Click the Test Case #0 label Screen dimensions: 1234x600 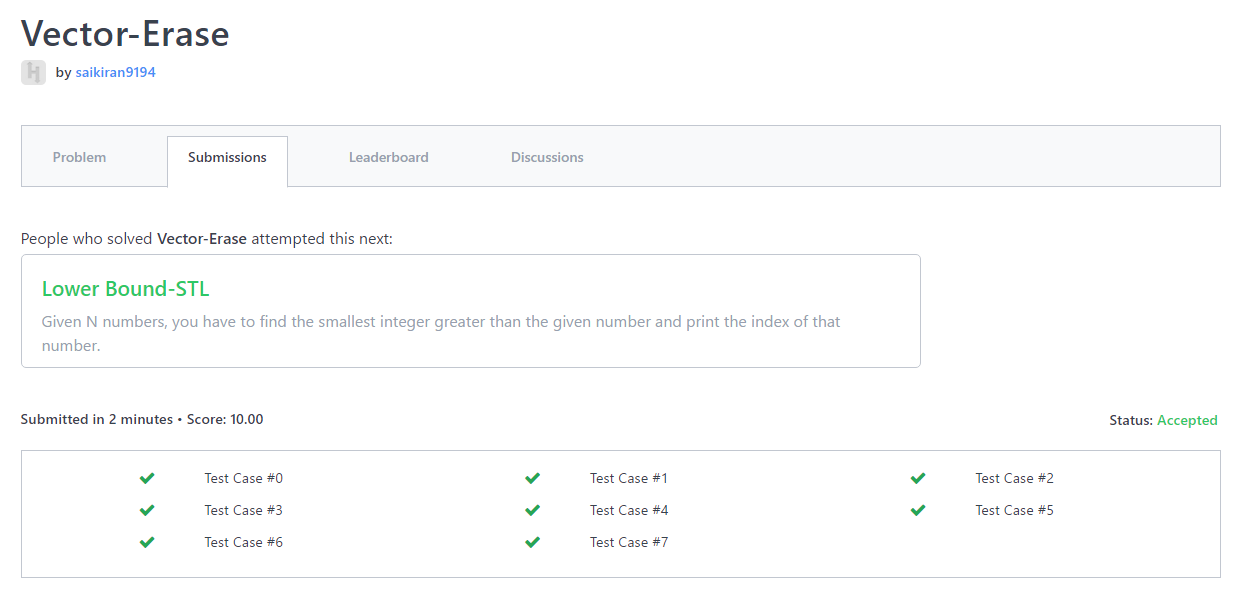click(243, 478)
